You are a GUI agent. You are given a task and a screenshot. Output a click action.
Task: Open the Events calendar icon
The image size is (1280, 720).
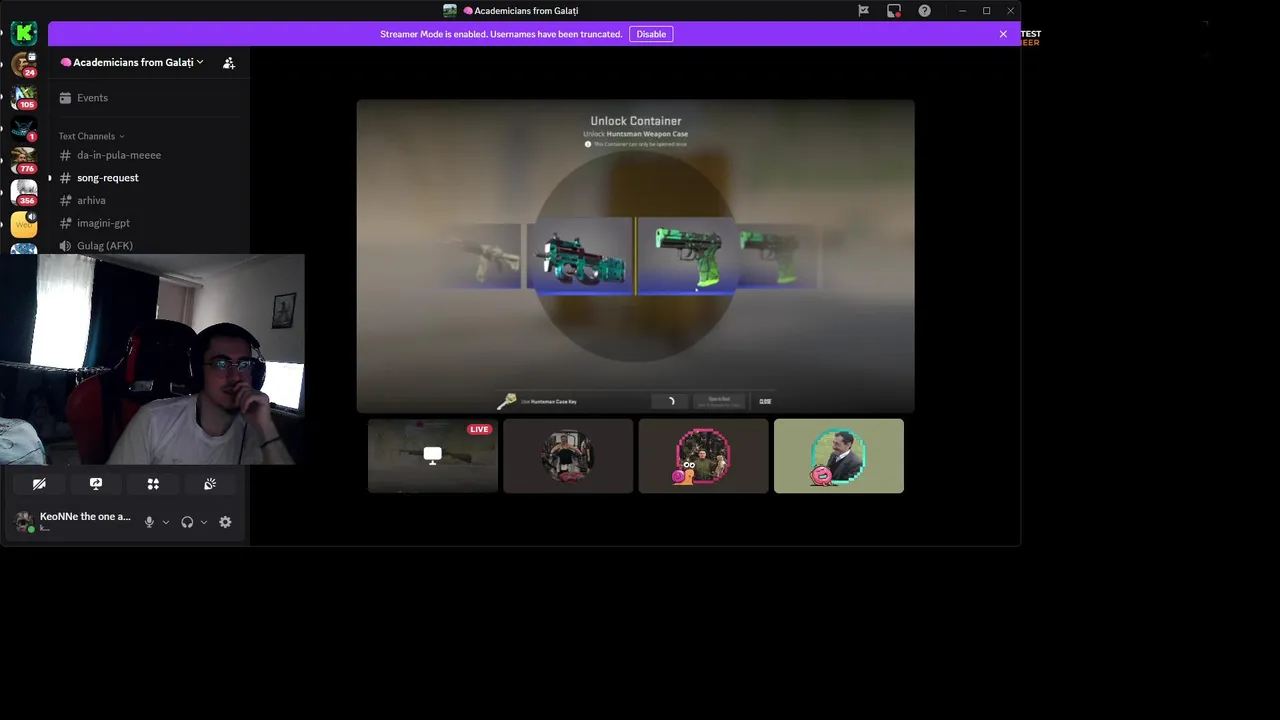click(x=65, y=98)
